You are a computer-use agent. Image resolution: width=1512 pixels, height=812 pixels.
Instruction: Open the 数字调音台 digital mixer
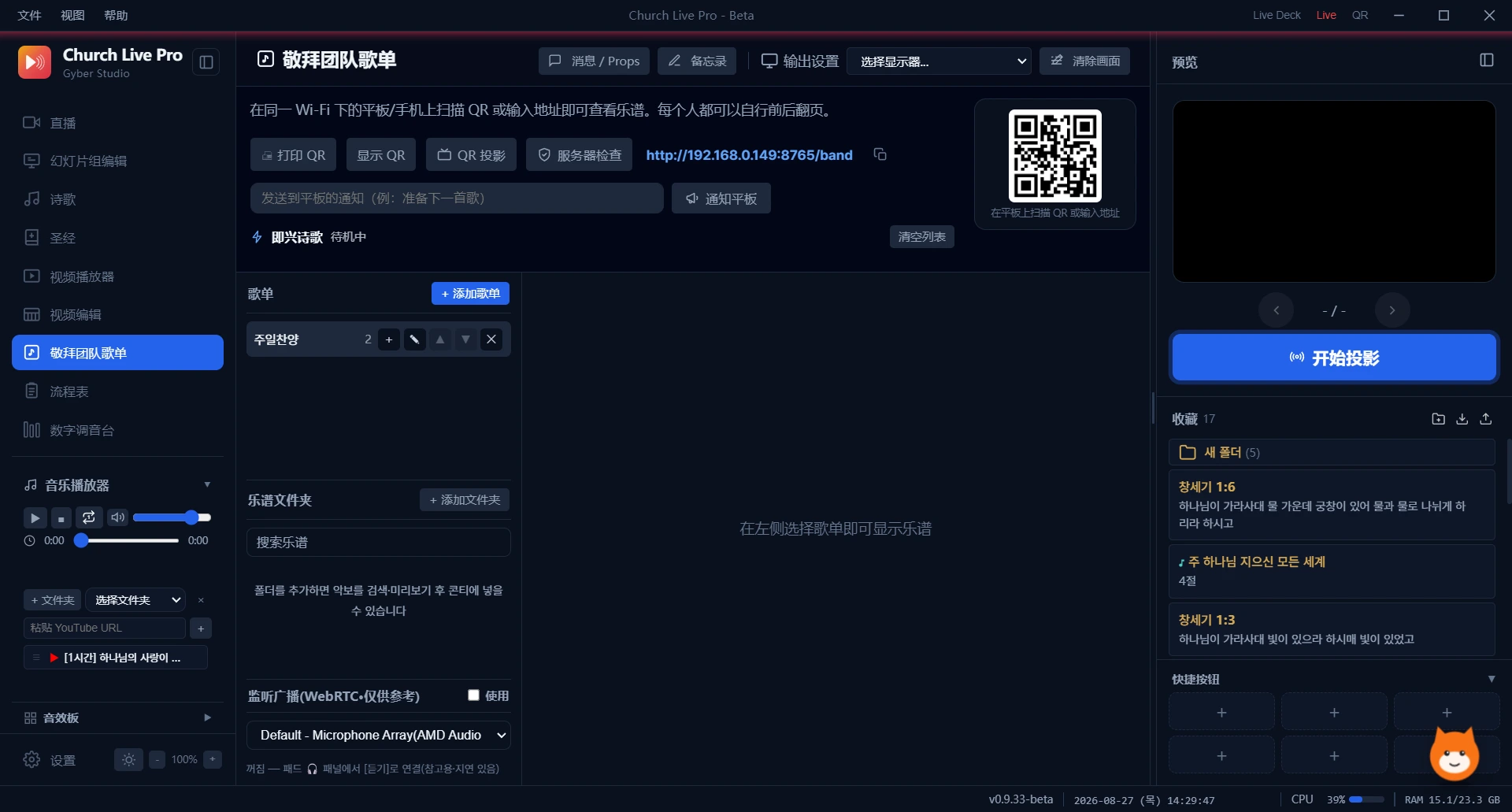[117, 430]
